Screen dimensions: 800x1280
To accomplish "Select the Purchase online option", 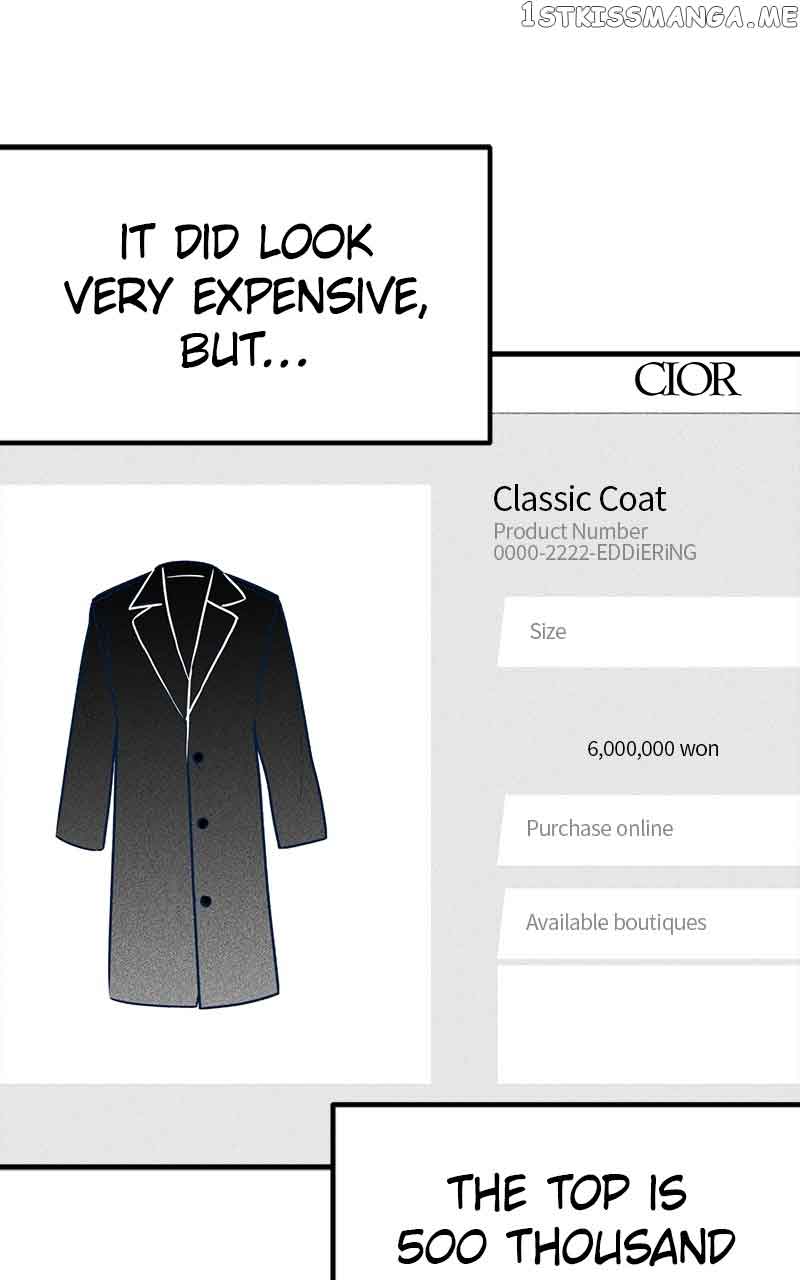I will point(648,829).
